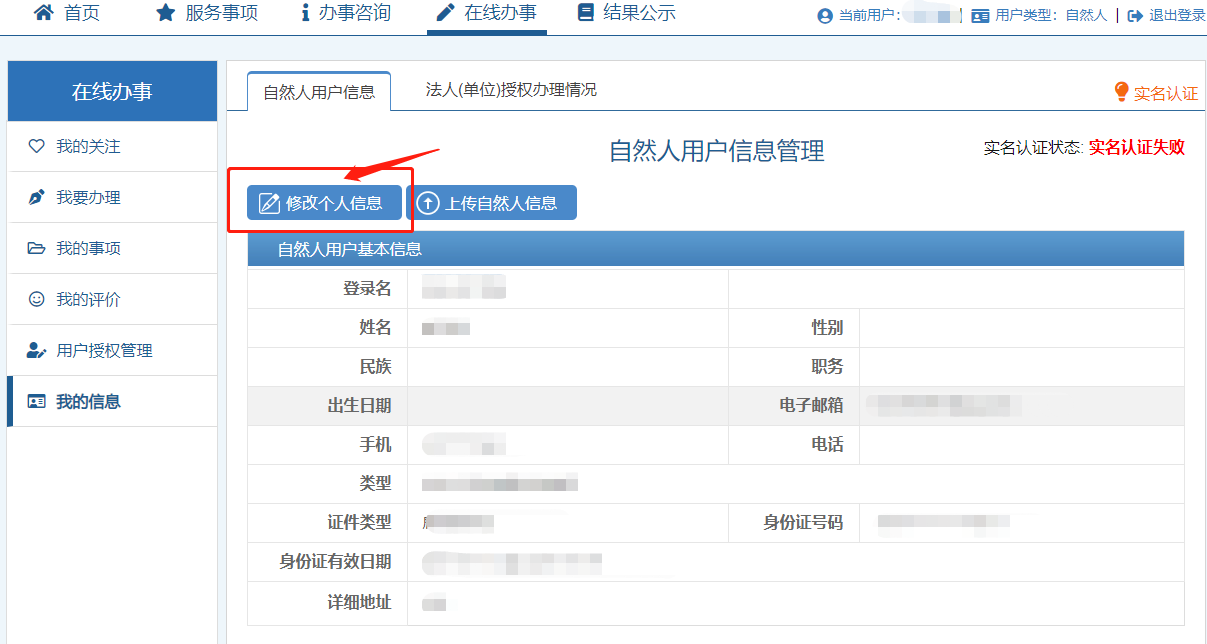This screenshot has width=1207, height=644.
Task: Click the smiley icon beside 我的评价
Action: [37, 300]
